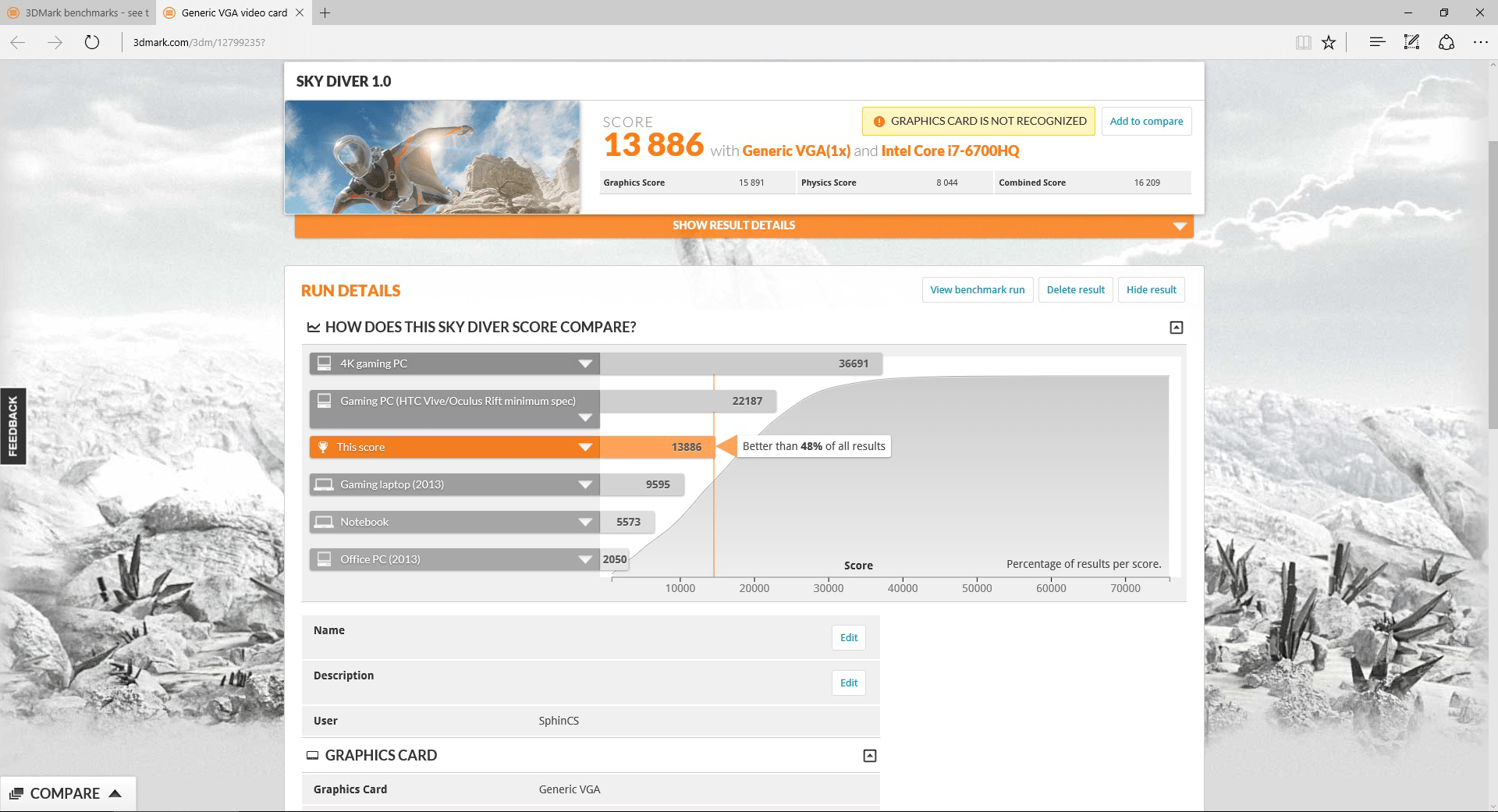The width and height of the screenshot is (1498, 812).
Task: Expand the Office PC (2013) row
Action: [x=585, y=559]
